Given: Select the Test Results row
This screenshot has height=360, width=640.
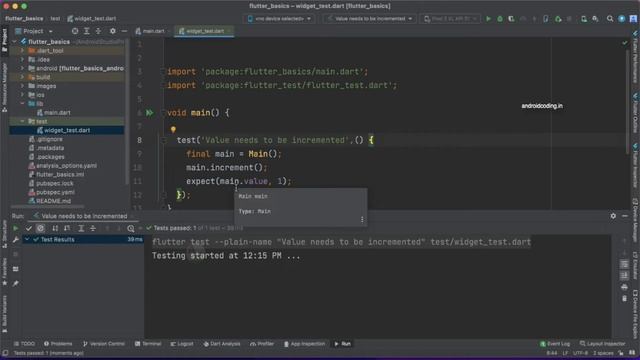Looking at the screenshot, I should tap(82, 240).
